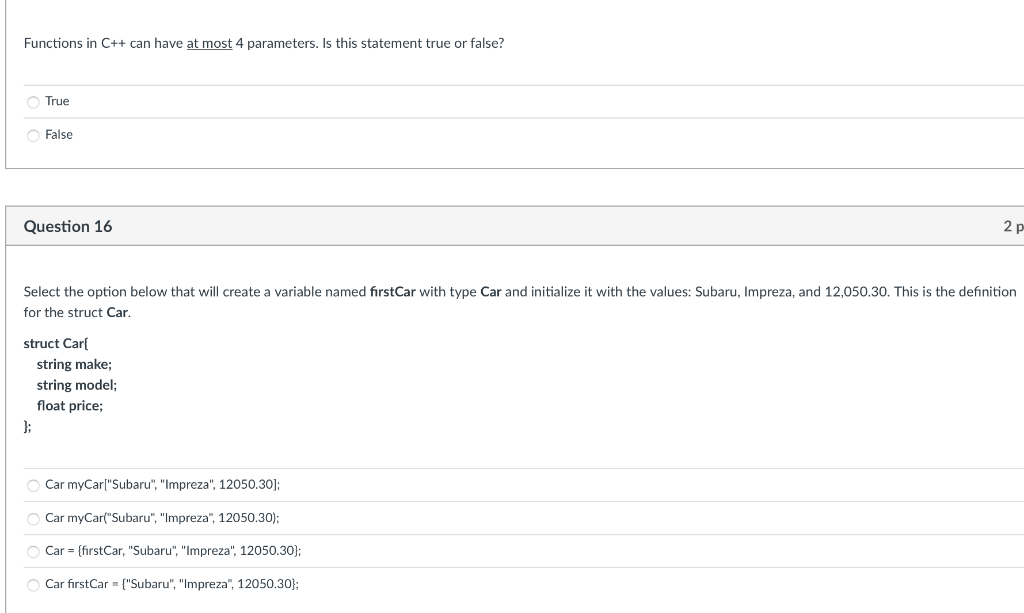Click the "Functions in C++" question sentence
1024x613 pixels.
(264, 43)
